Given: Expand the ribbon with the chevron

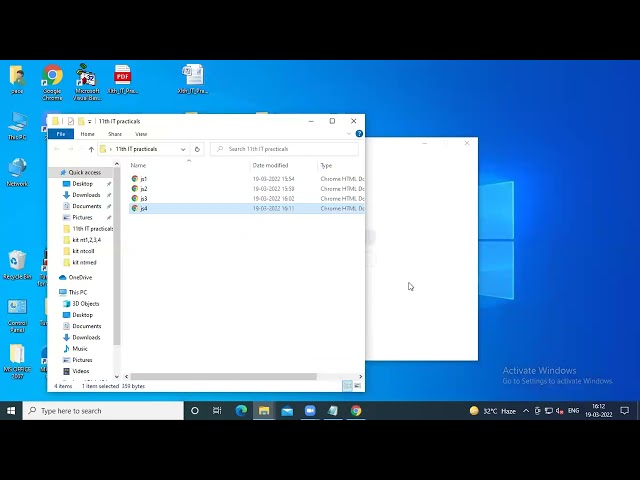Looking at the screenshot, I should [350, 133].
